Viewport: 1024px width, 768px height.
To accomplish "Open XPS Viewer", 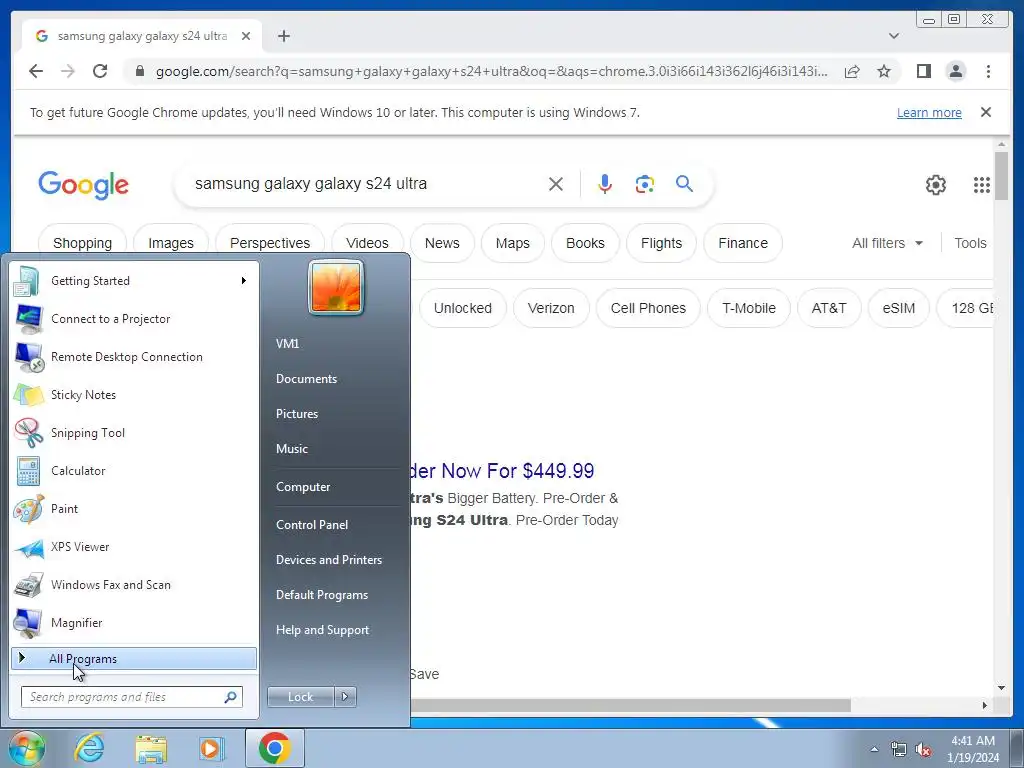I will 135,547.
